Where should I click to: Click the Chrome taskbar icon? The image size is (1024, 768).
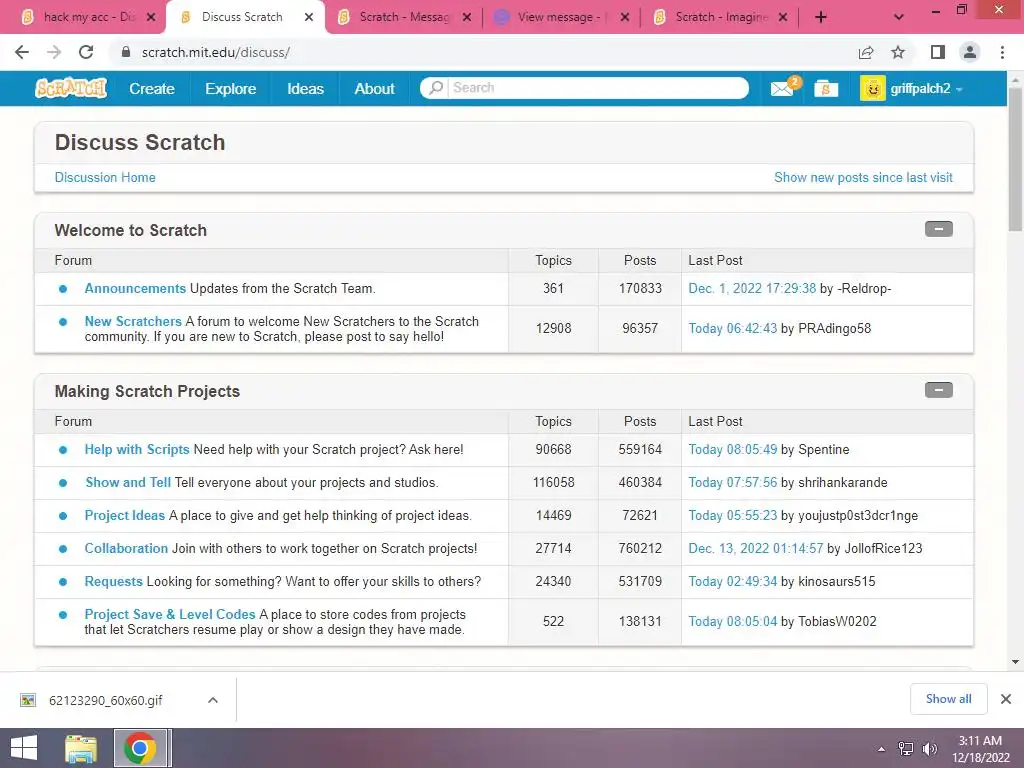140,748
